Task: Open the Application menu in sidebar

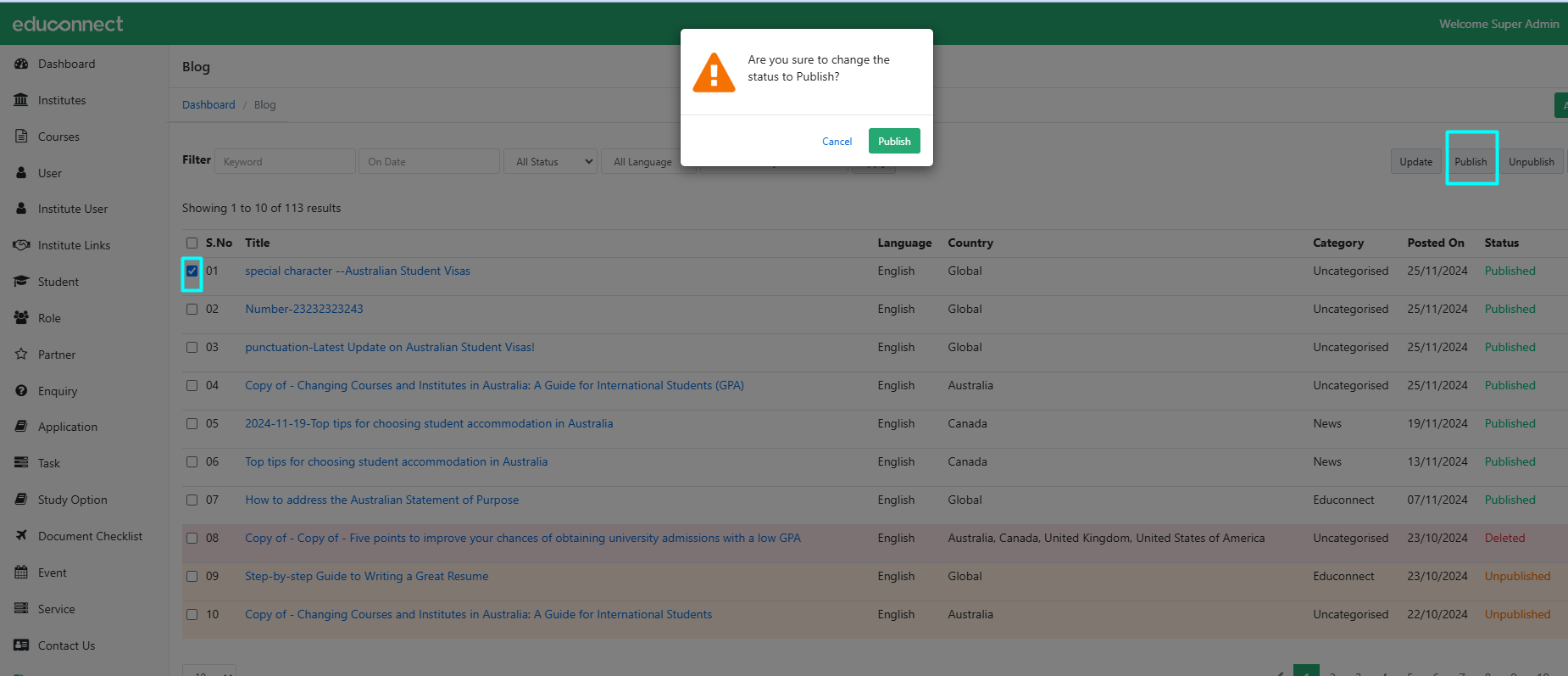Action: [67, 427]
